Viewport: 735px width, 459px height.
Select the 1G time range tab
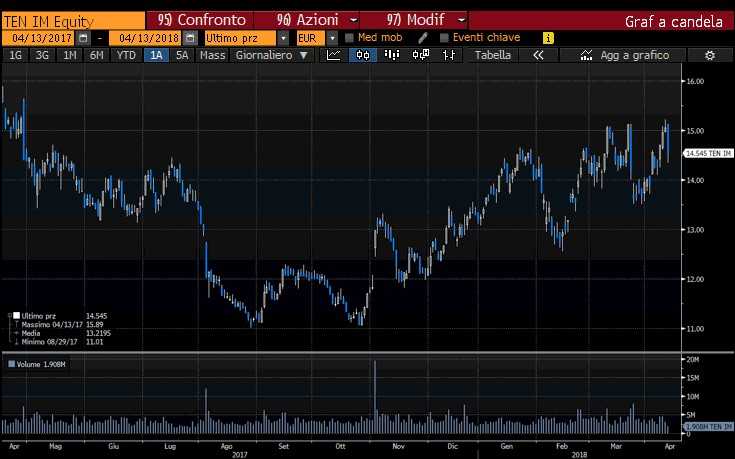pyautogui.click(x=16, y=55)
